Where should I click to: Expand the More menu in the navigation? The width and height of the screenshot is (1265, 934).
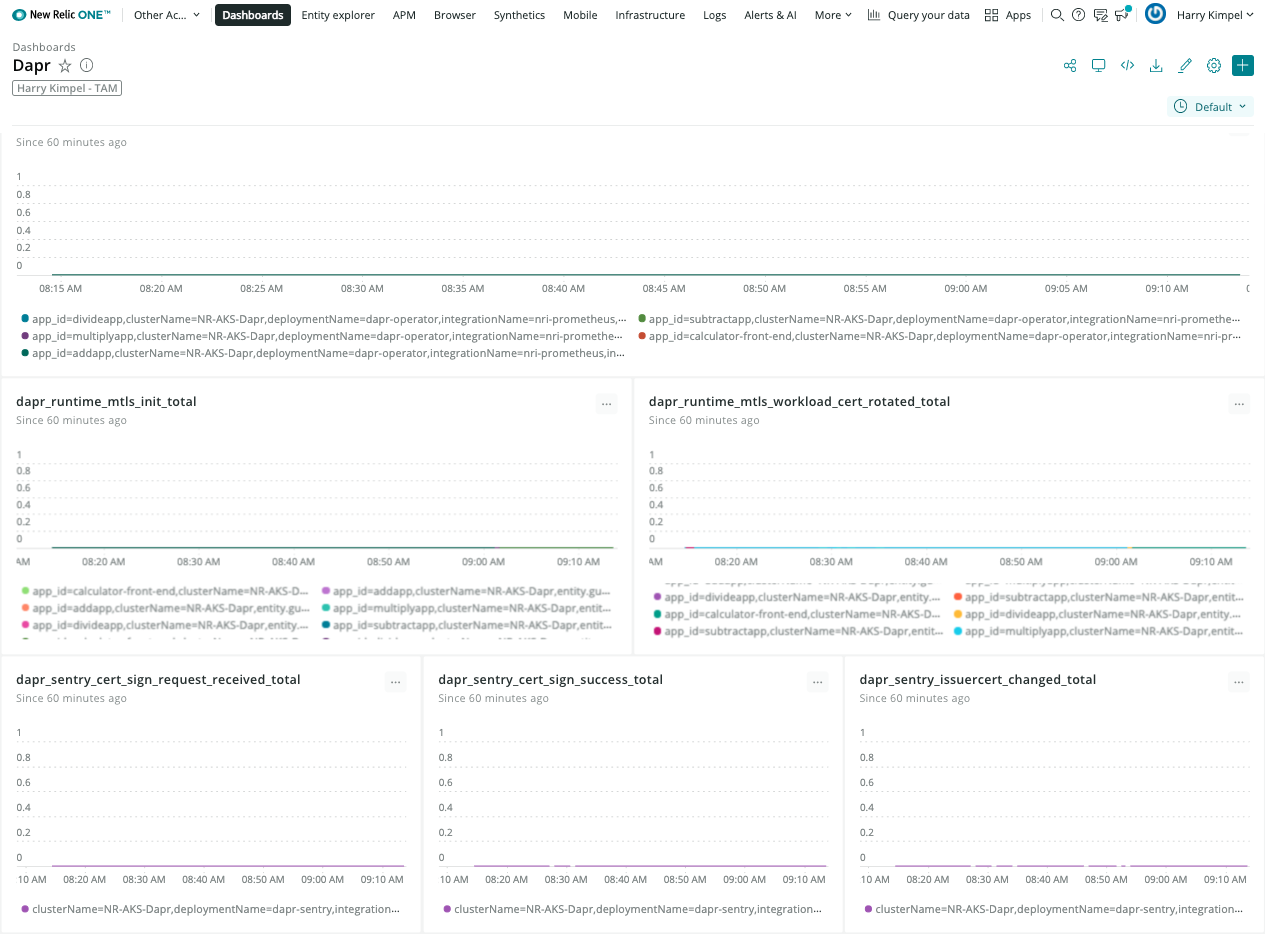pos(833,15)
